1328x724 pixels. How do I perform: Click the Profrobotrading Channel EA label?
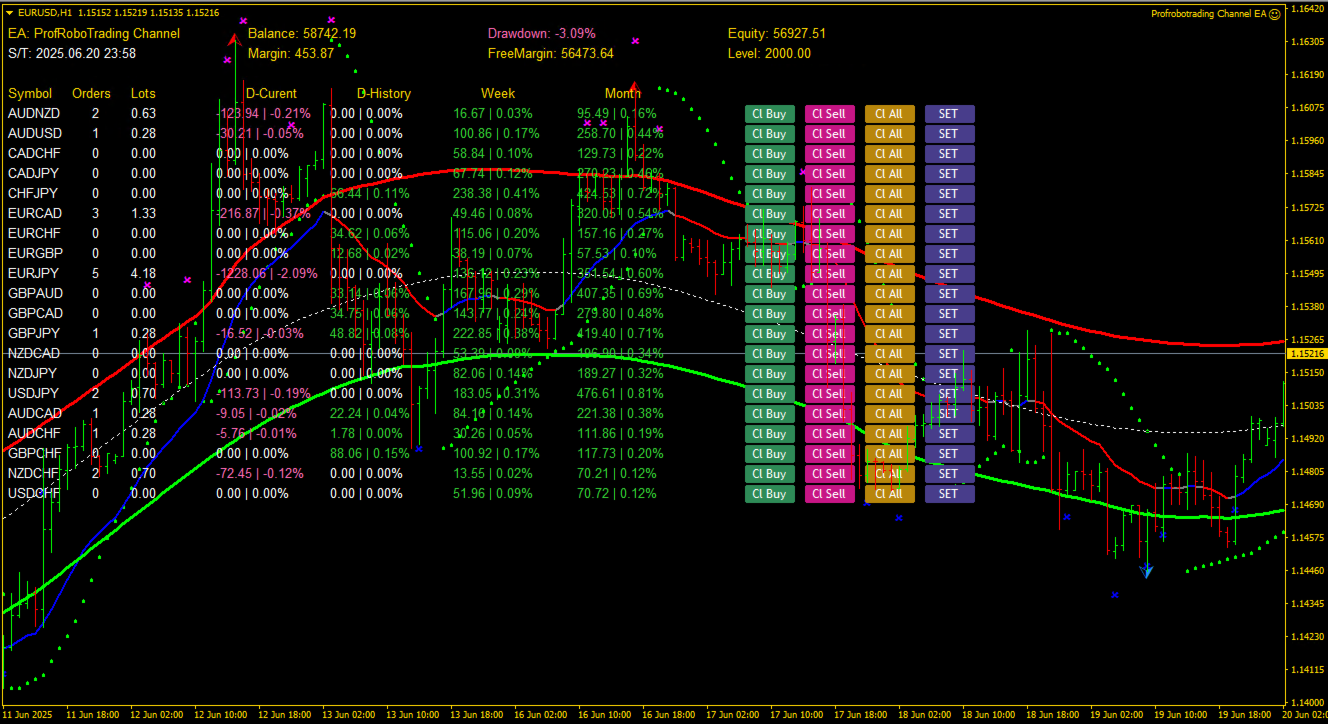click(x=1208, y=14)
